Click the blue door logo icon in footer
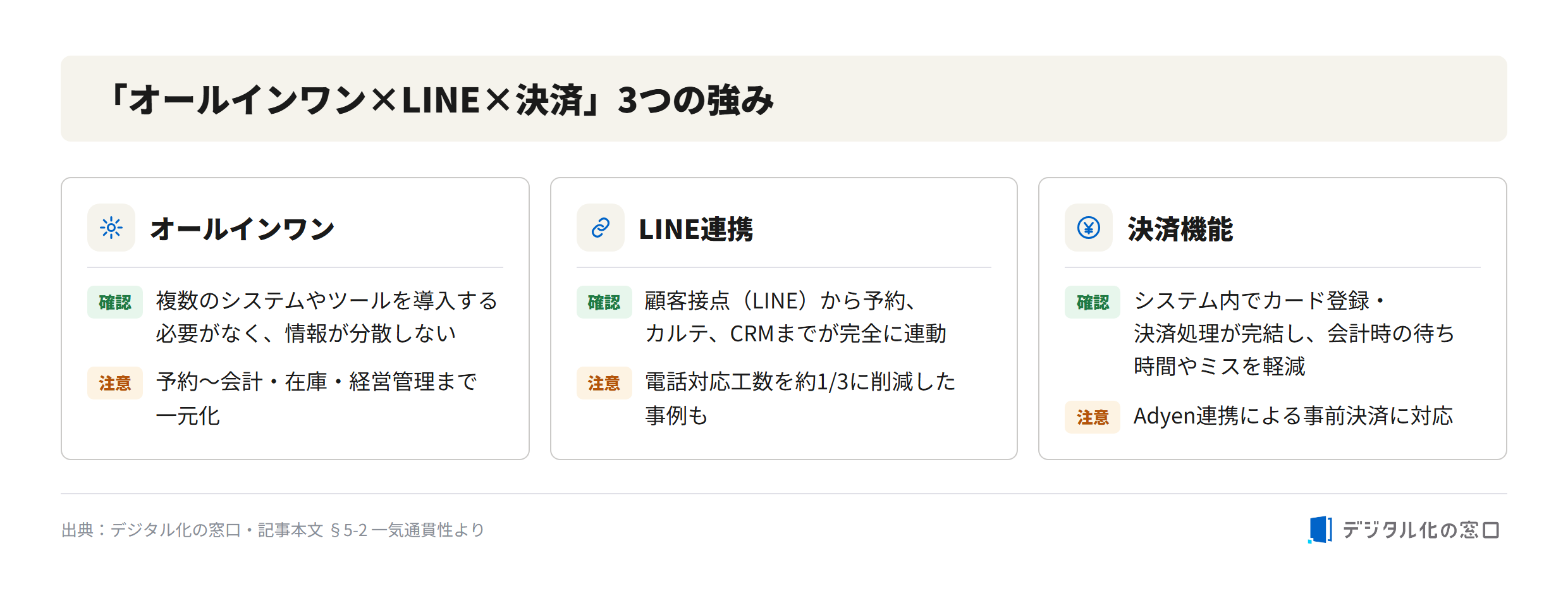The image size is (1568, 603). [x=1320, y=529]
